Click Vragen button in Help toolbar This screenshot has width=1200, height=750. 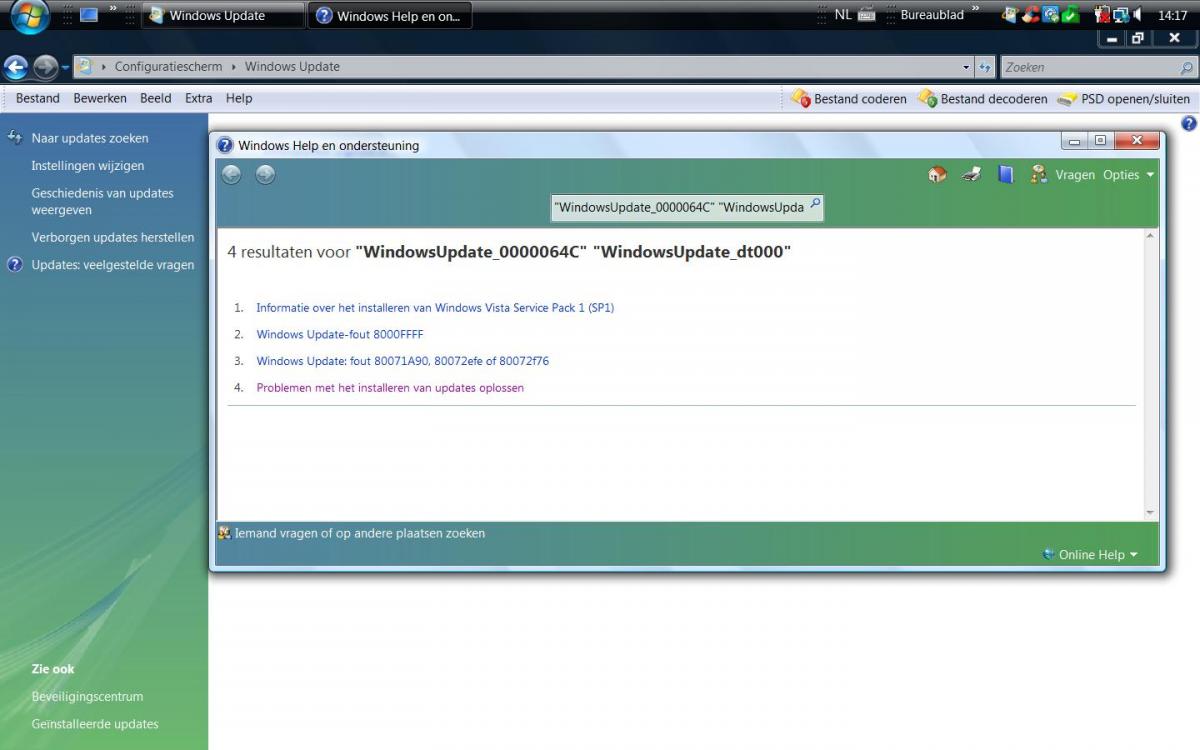[1063, 174]
